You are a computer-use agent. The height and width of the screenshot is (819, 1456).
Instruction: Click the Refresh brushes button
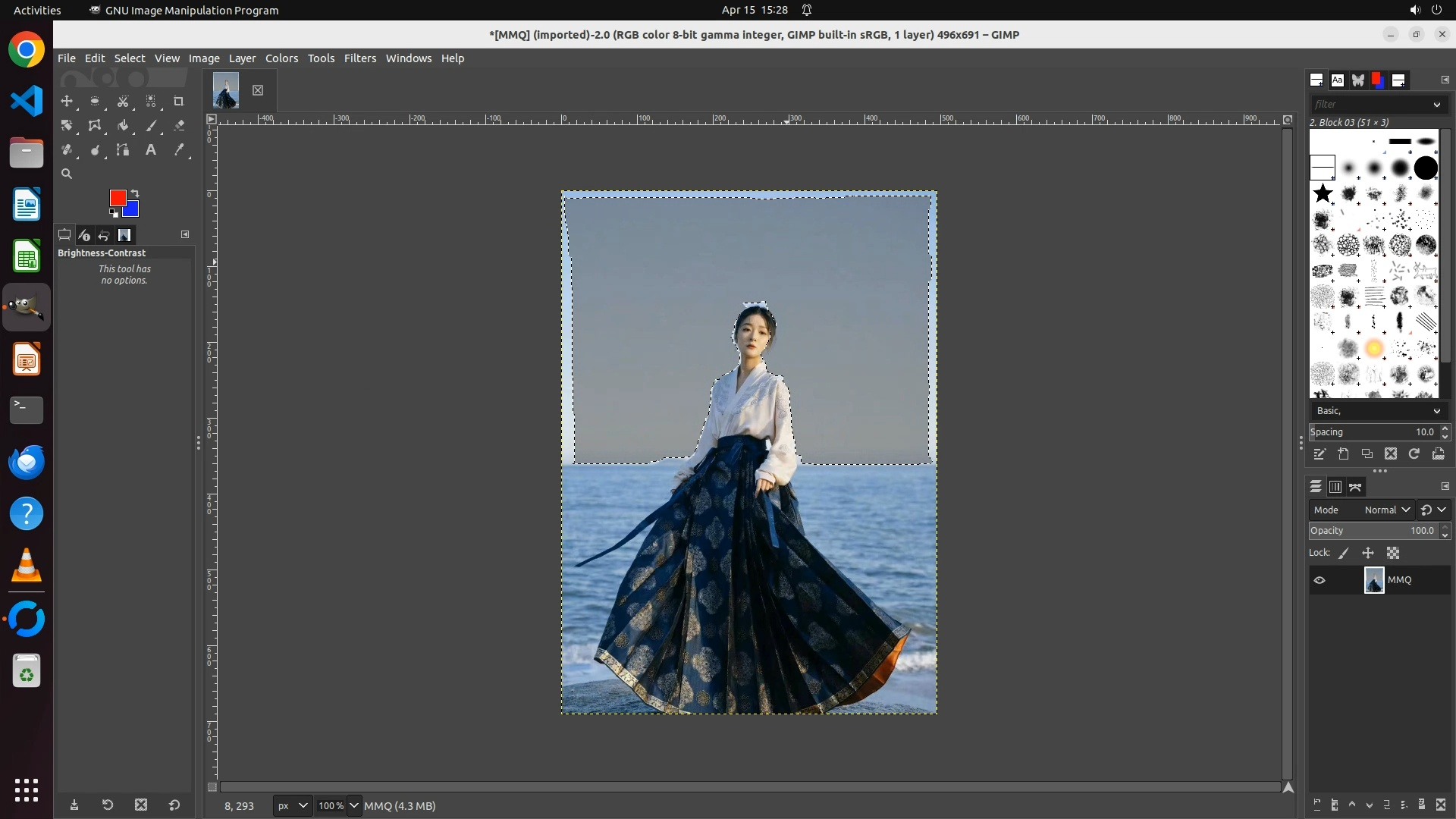tap(1414, 453)
